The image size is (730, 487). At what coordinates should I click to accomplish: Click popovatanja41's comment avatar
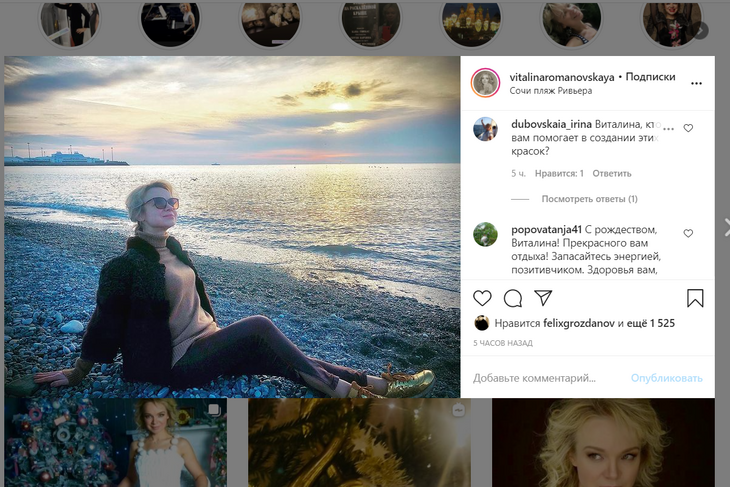click(485, 234)
